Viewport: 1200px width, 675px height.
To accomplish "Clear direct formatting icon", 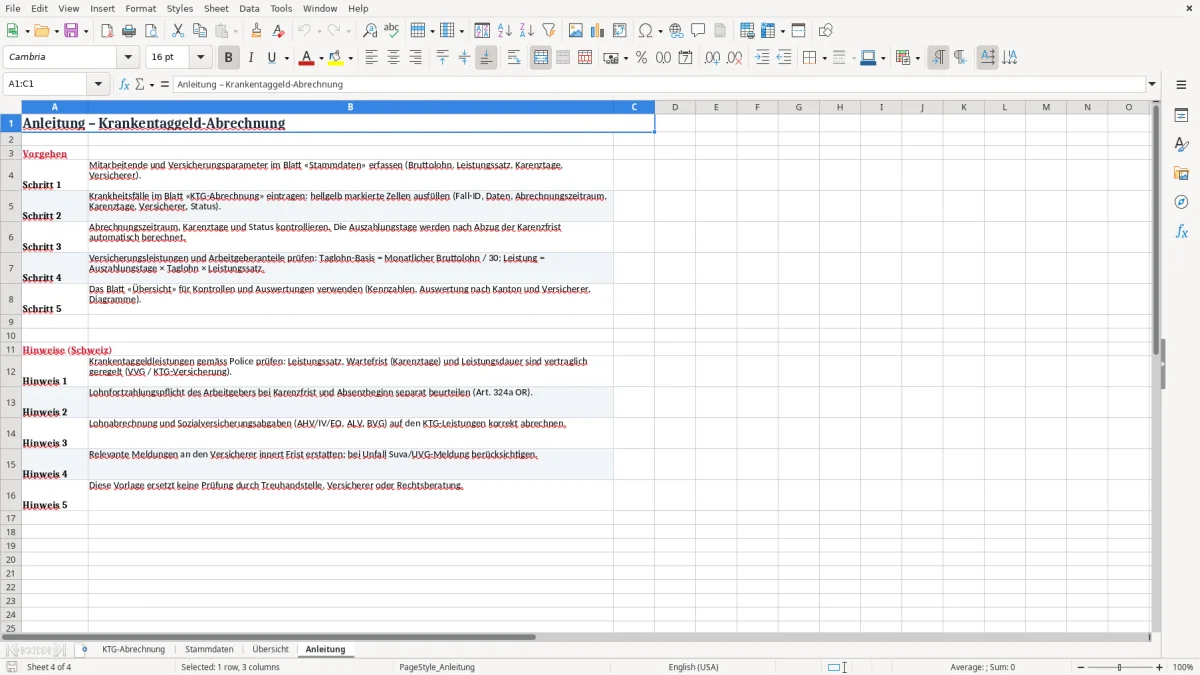I will pos(279,31).
